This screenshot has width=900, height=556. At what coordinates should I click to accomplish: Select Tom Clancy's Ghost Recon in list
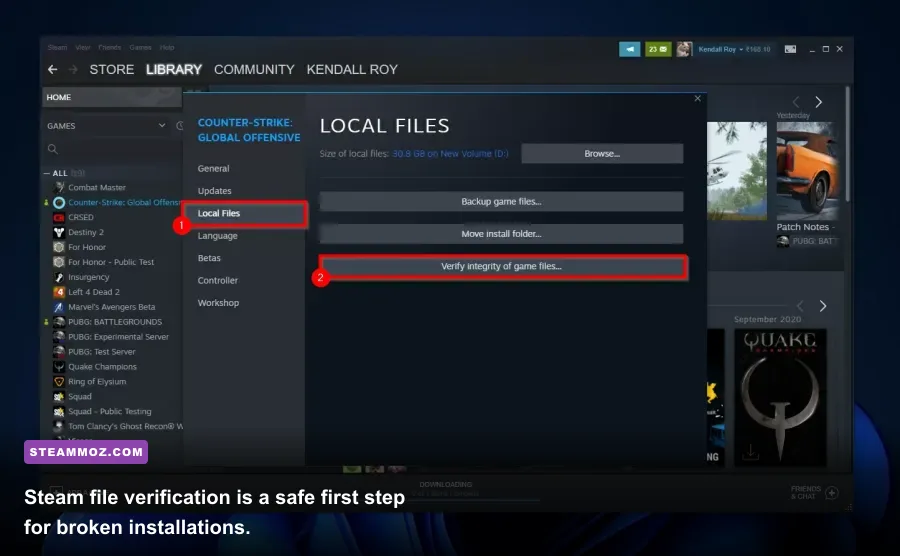(125, 426)
